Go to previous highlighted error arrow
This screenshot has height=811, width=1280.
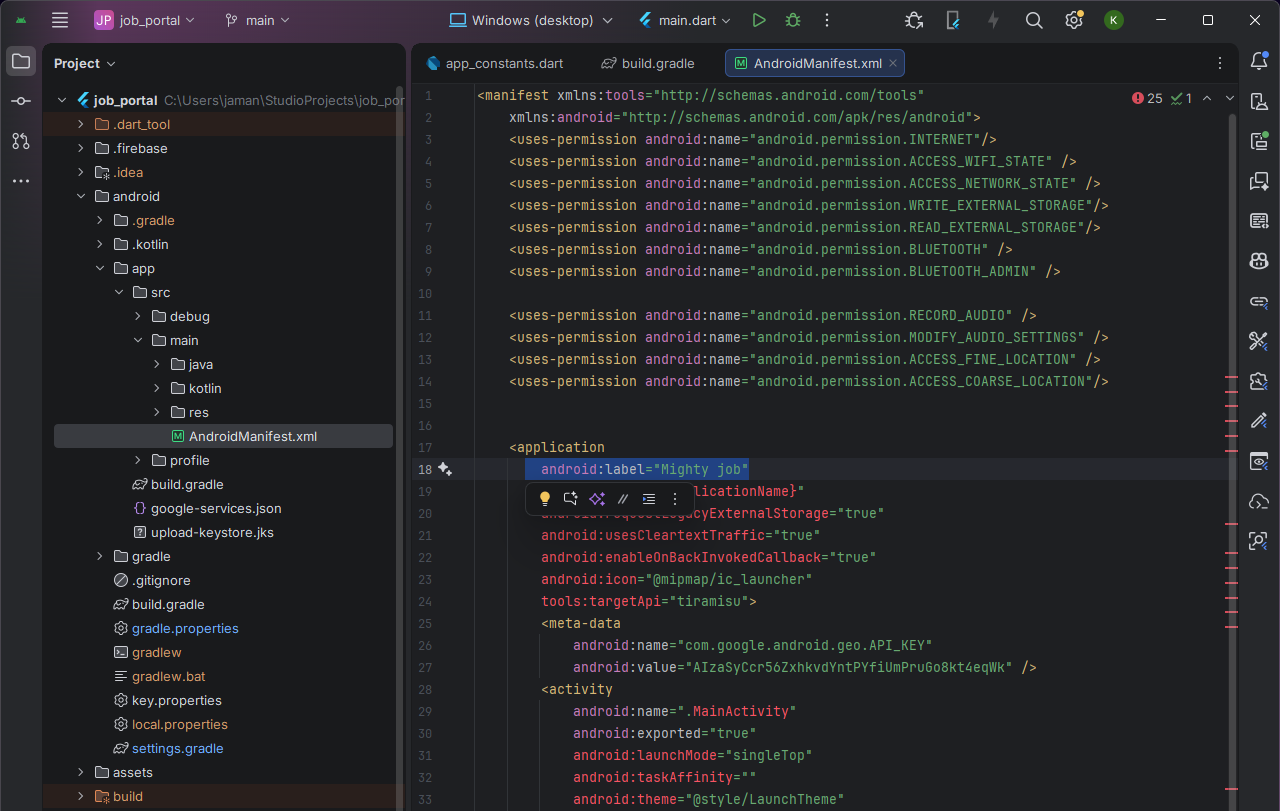[x=1207, y=98]
